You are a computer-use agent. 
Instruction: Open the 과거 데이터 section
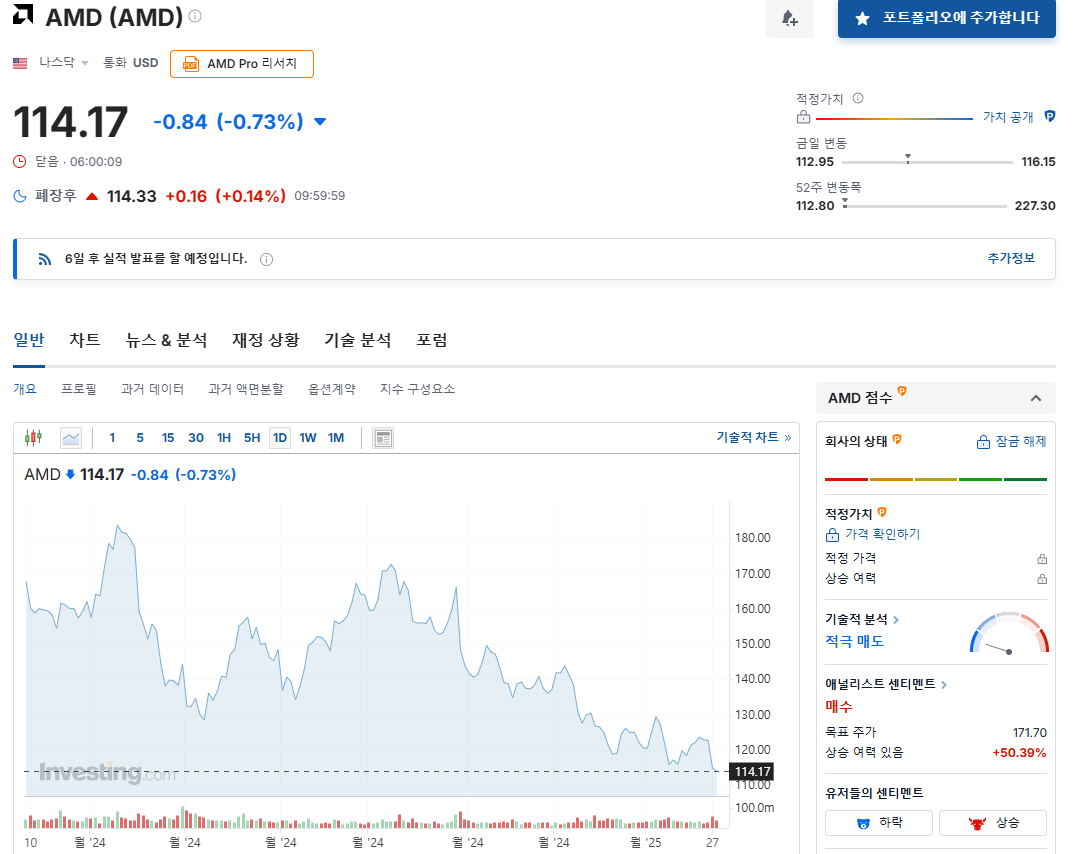click(x=152, y=388)
